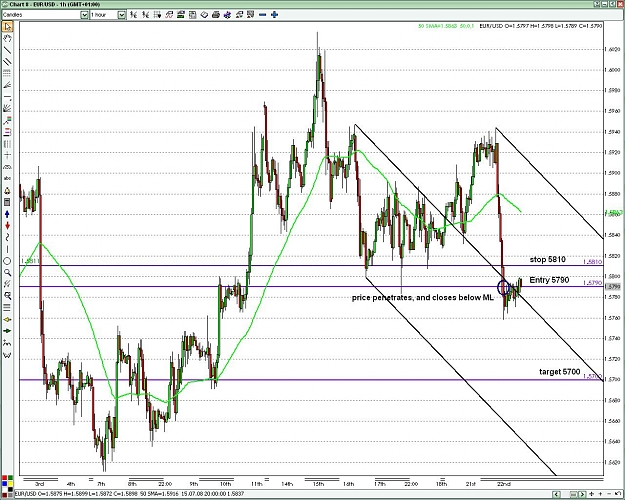625x500 pixels.
Task: Click the 'Entry 5790' chart label
Action: click(x=549, y=280)
